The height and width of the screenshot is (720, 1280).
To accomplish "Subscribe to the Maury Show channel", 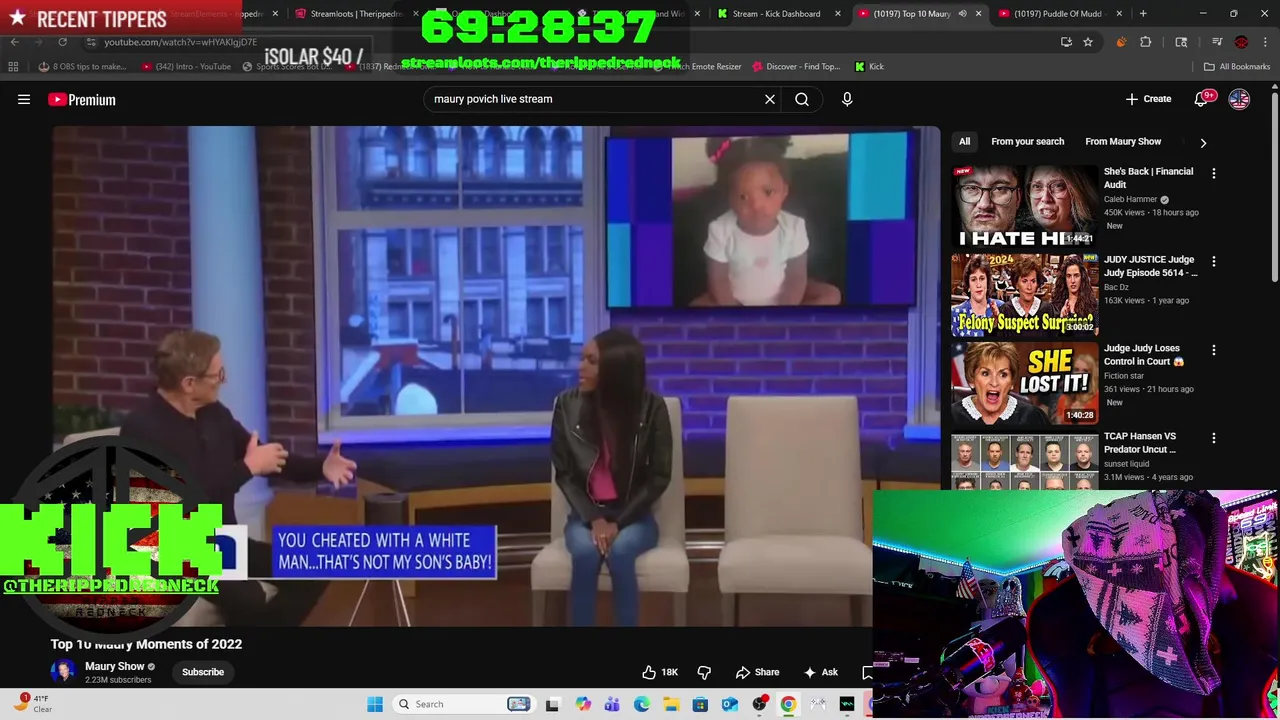I will 203,672.
